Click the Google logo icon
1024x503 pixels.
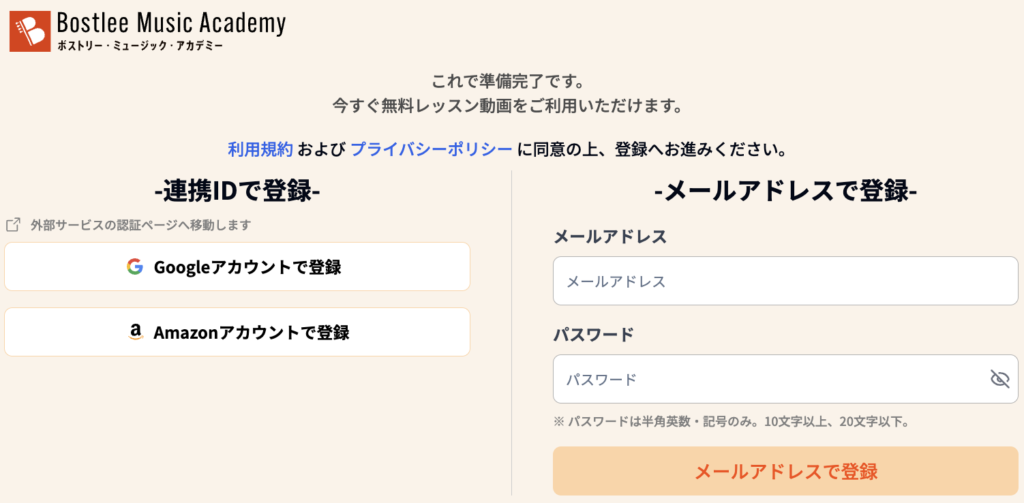pos(135,267)
